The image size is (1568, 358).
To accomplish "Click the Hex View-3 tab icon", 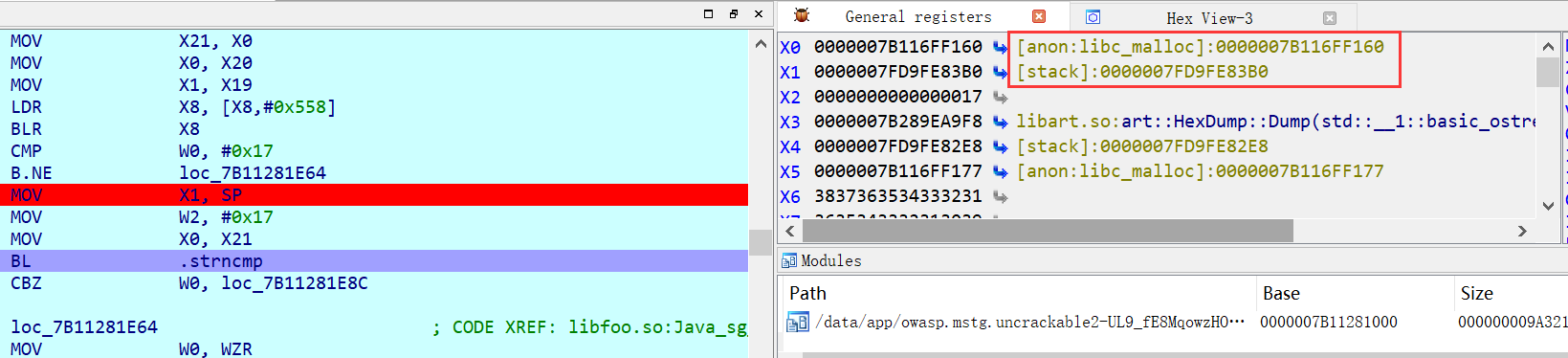I will coord(1093,17).
